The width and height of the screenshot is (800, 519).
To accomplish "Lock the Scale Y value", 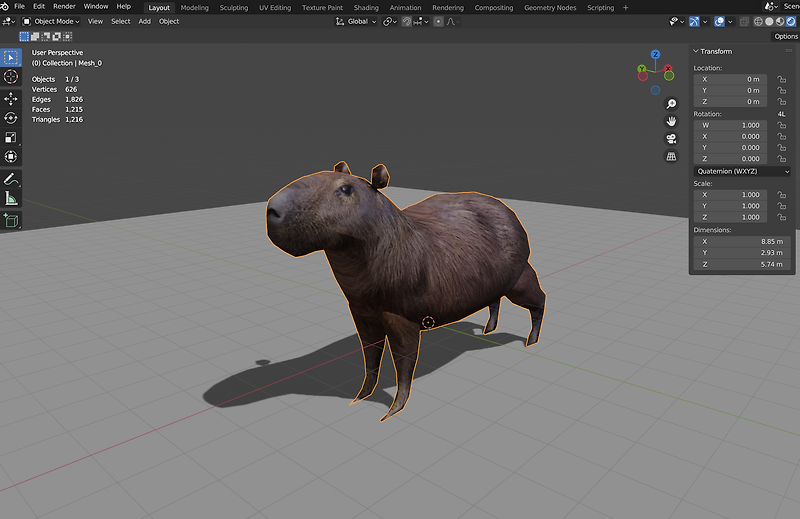I will pyautogui.click(x=781, y=206).
